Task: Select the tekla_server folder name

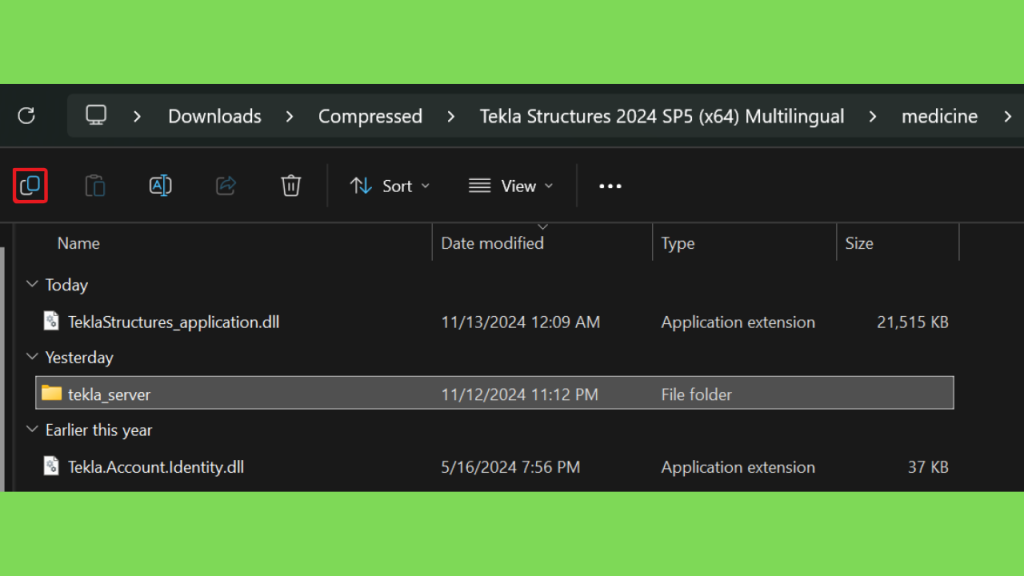Action: 109,394
